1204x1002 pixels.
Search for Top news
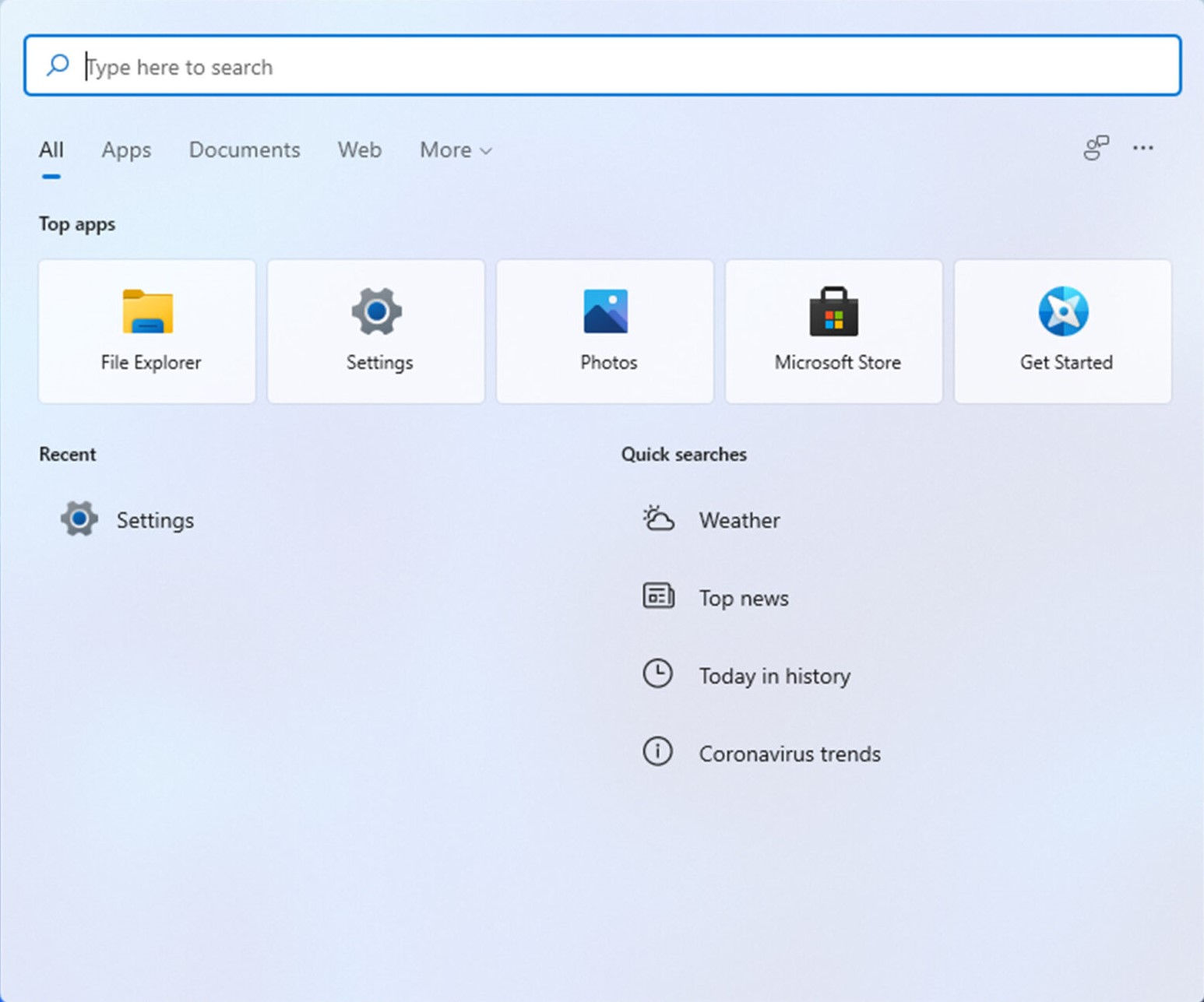[743, 598]
